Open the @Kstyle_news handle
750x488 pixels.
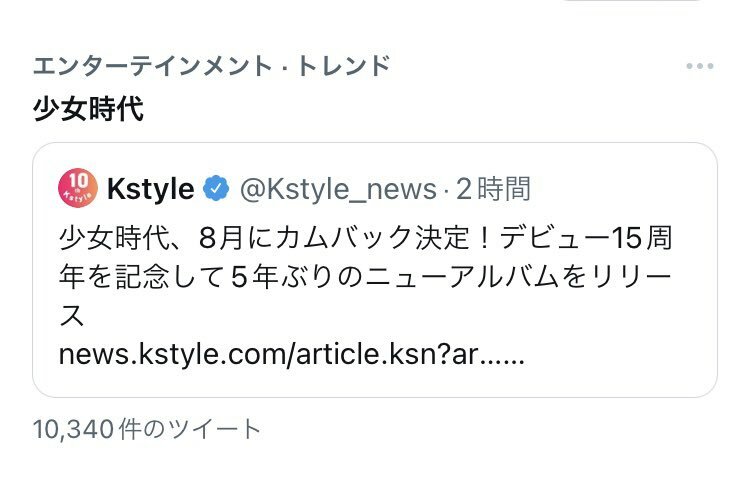click(339, 189)
